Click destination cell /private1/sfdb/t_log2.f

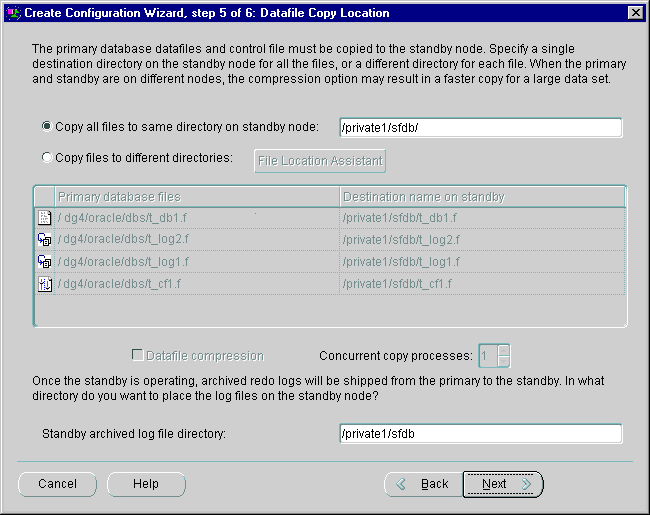point(483,239)
